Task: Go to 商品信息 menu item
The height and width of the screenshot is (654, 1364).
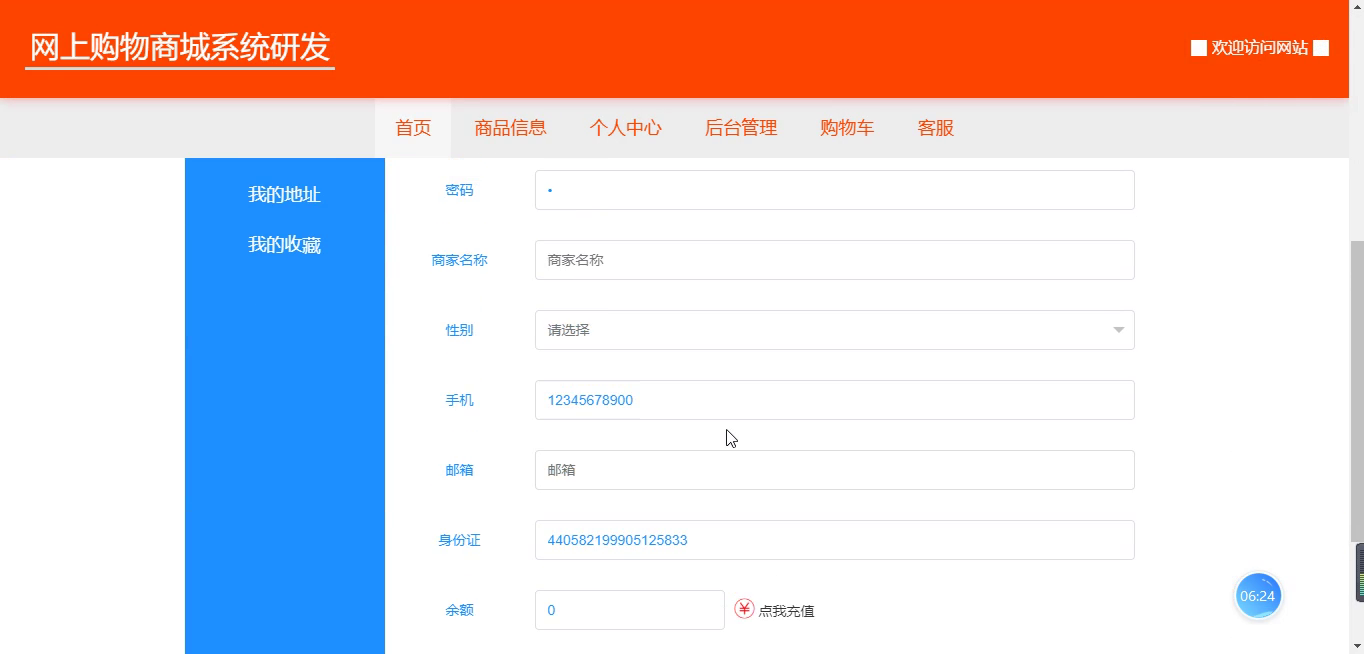Action: click(510, 128)
